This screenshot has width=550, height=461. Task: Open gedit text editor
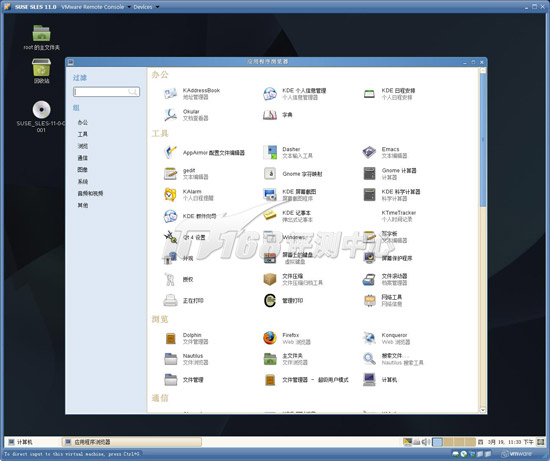[x=186, y=174]
